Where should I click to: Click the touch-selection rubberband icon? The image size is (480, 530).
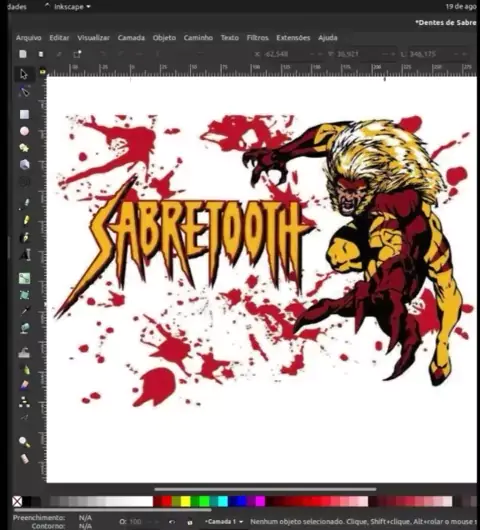point(77,54)
